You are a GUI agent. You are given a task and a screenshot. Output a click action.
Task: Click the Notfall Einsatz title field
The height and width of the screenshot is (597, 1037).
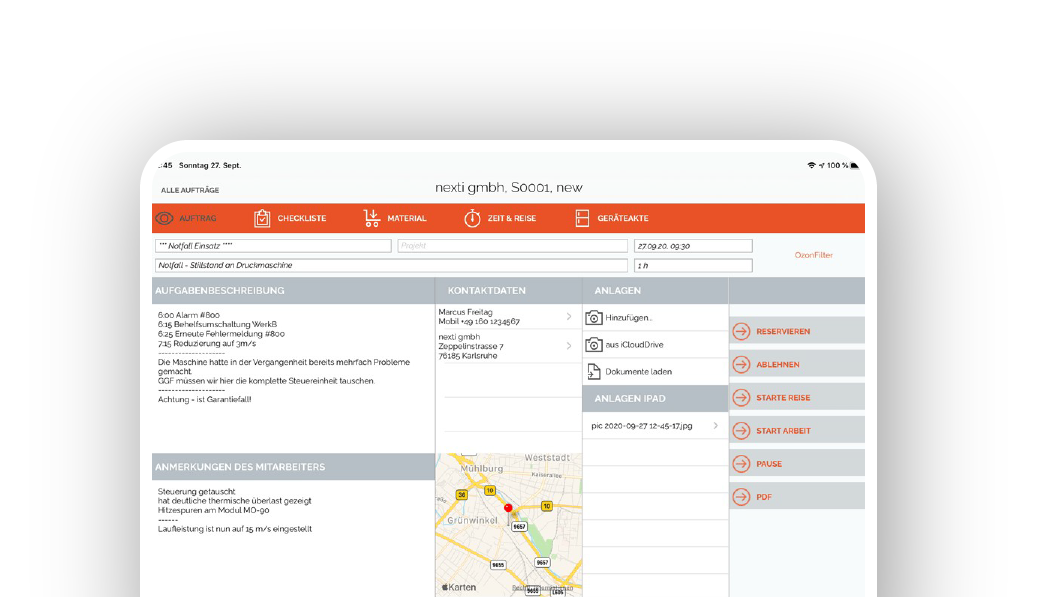tap(273, 246)
